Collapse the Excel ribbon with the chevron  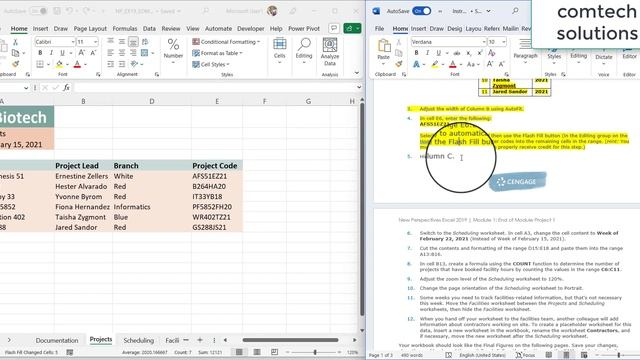357,73
